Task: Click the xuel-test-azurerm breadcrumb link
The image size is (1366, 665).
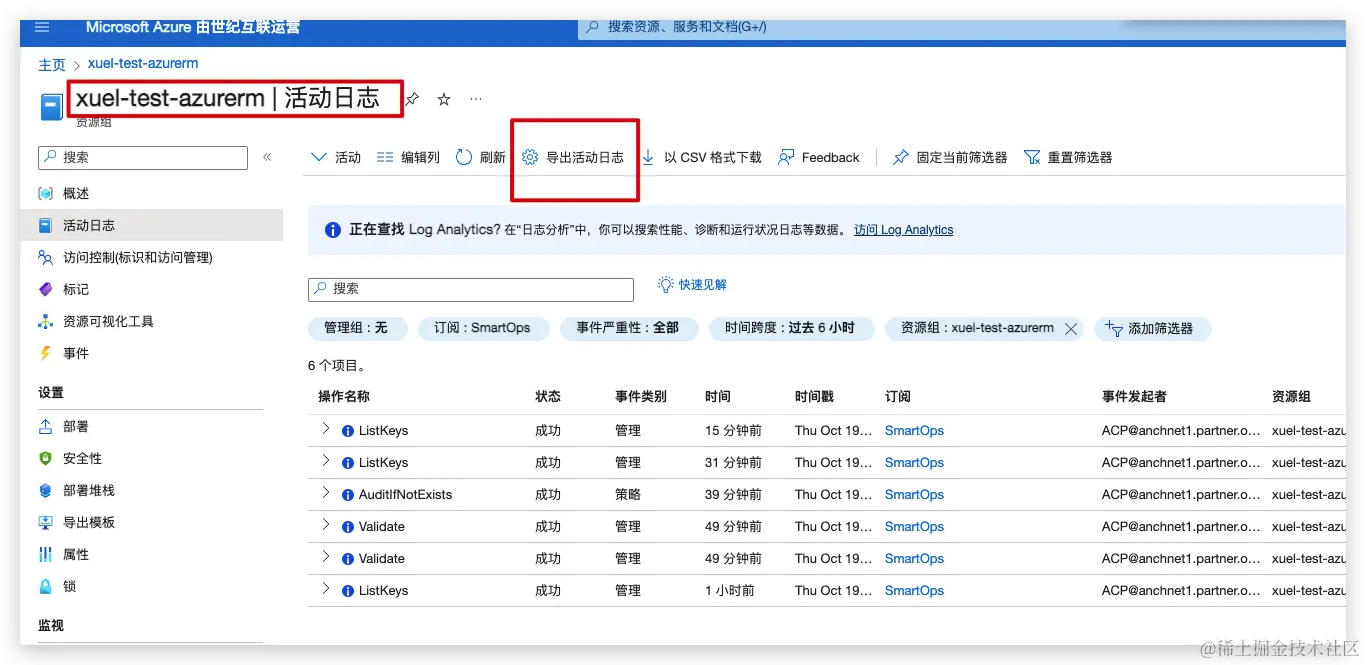Action: click(x=143, y=63)
